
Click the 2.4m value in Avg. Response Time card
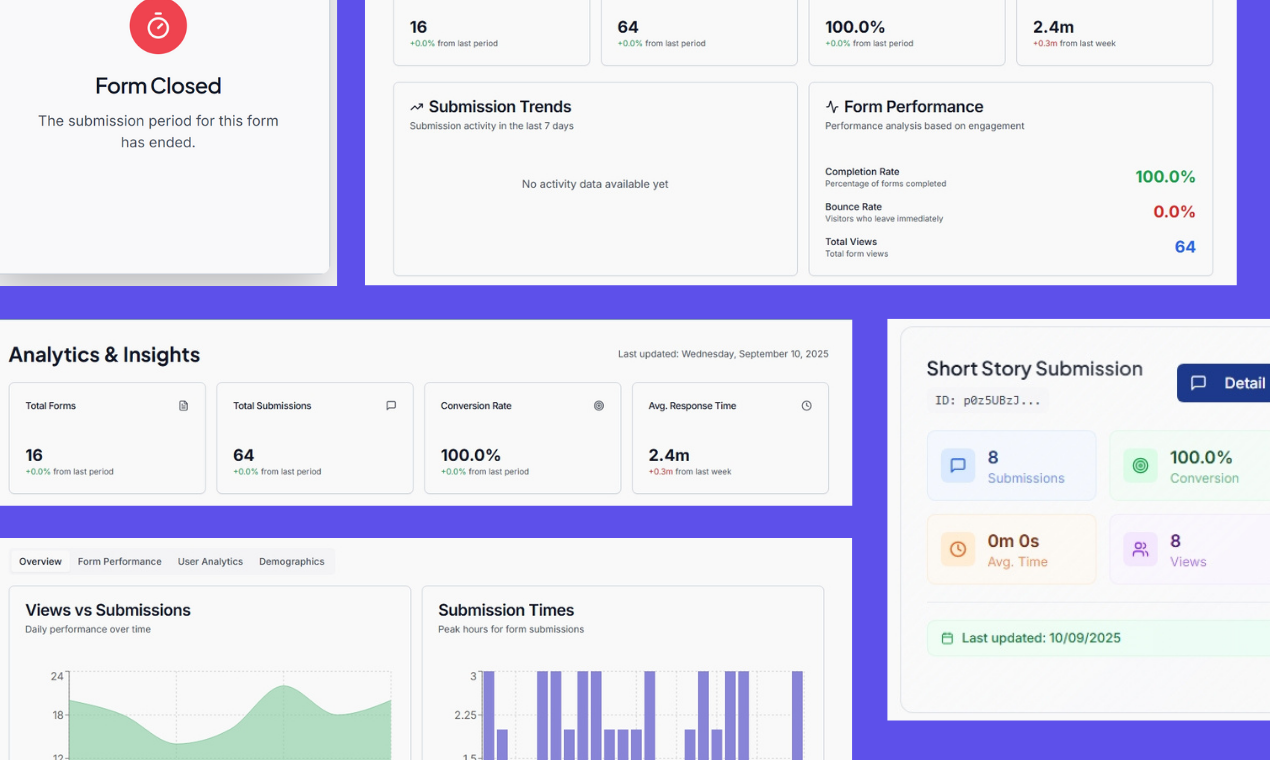669,455
